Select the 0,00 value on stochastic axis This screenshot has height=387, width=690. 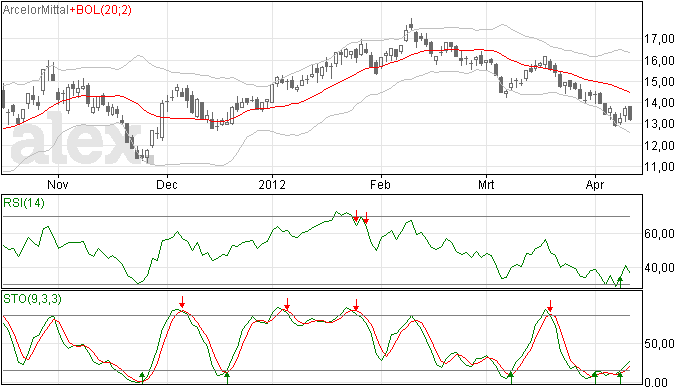[656, 382]
